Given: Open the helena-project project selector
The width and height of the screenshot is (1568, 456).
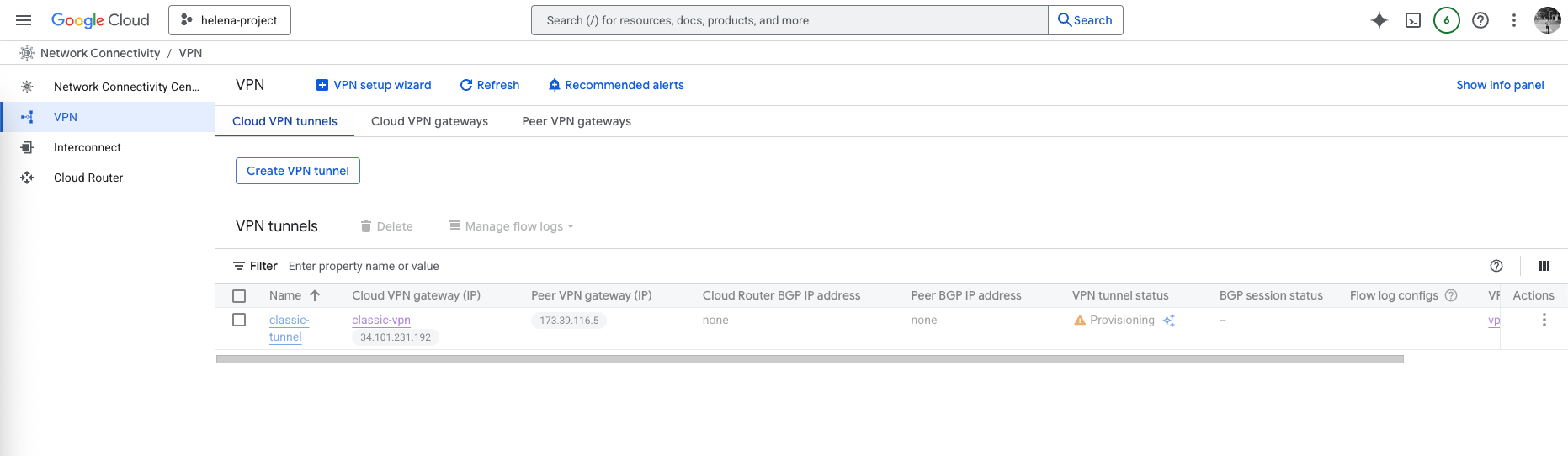Looking at the screenshot, I should coord(230,20).
